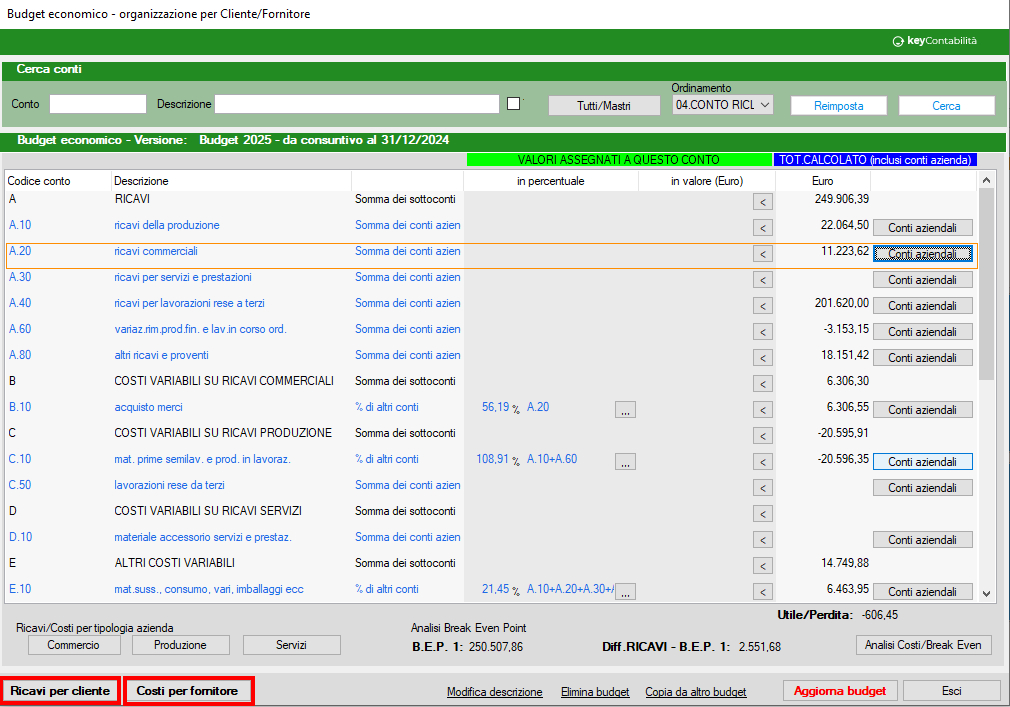Click the '<' arrow for acquisto merci
The image size is (1010, 707).
[763, 410]
